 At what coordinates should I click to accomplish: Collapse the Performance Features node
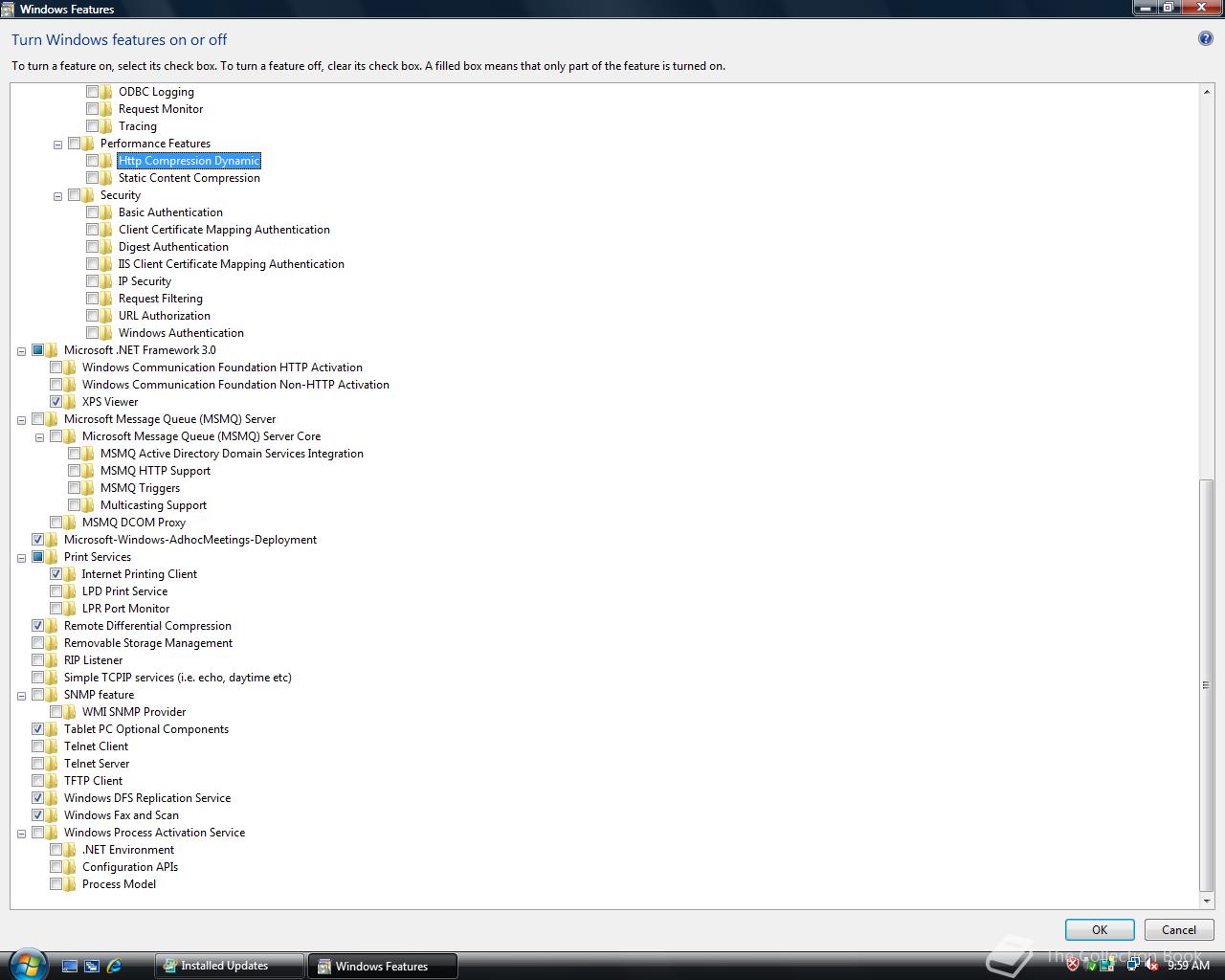57,145
